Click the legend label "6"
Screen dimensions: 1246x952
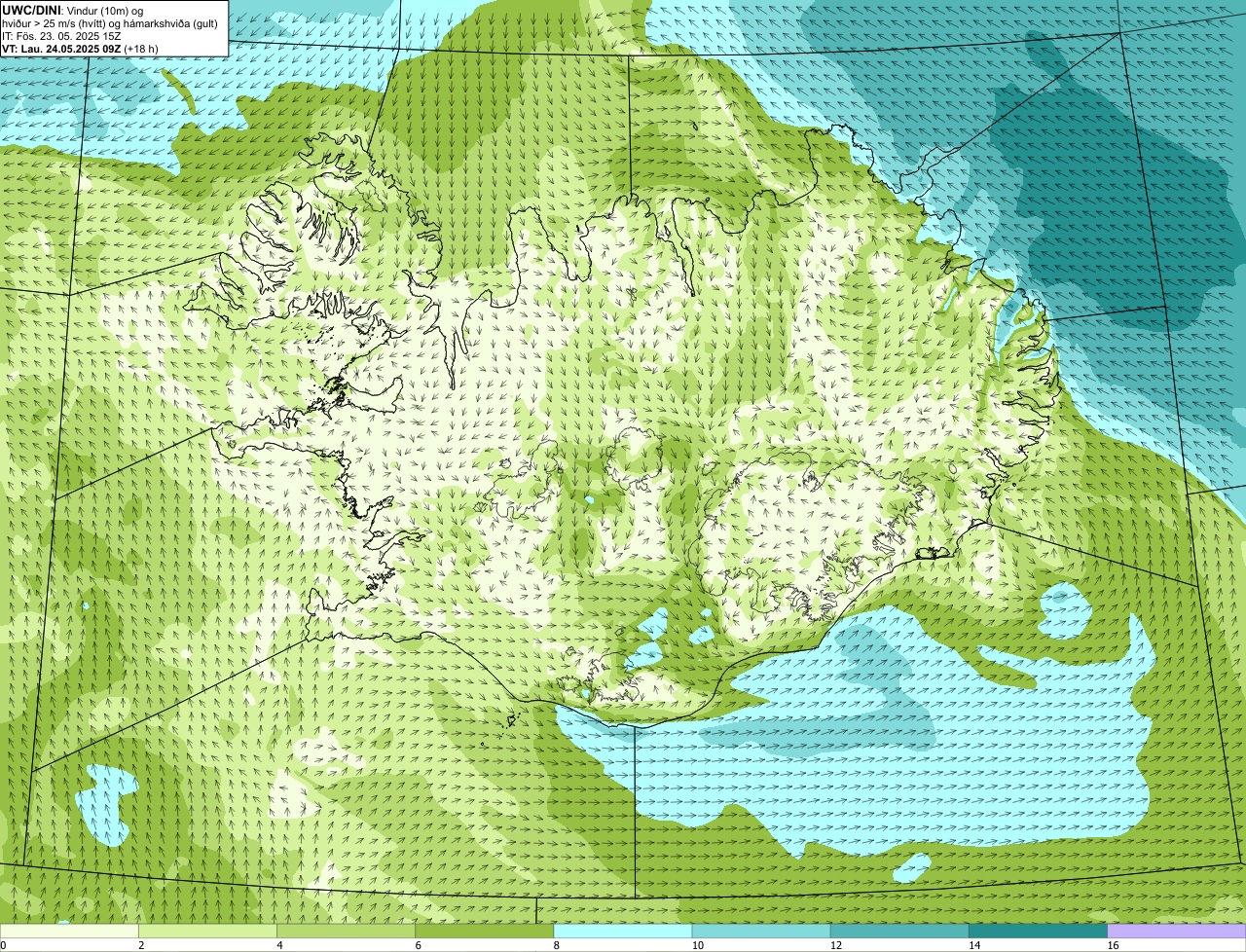click(x=418, y=945)
